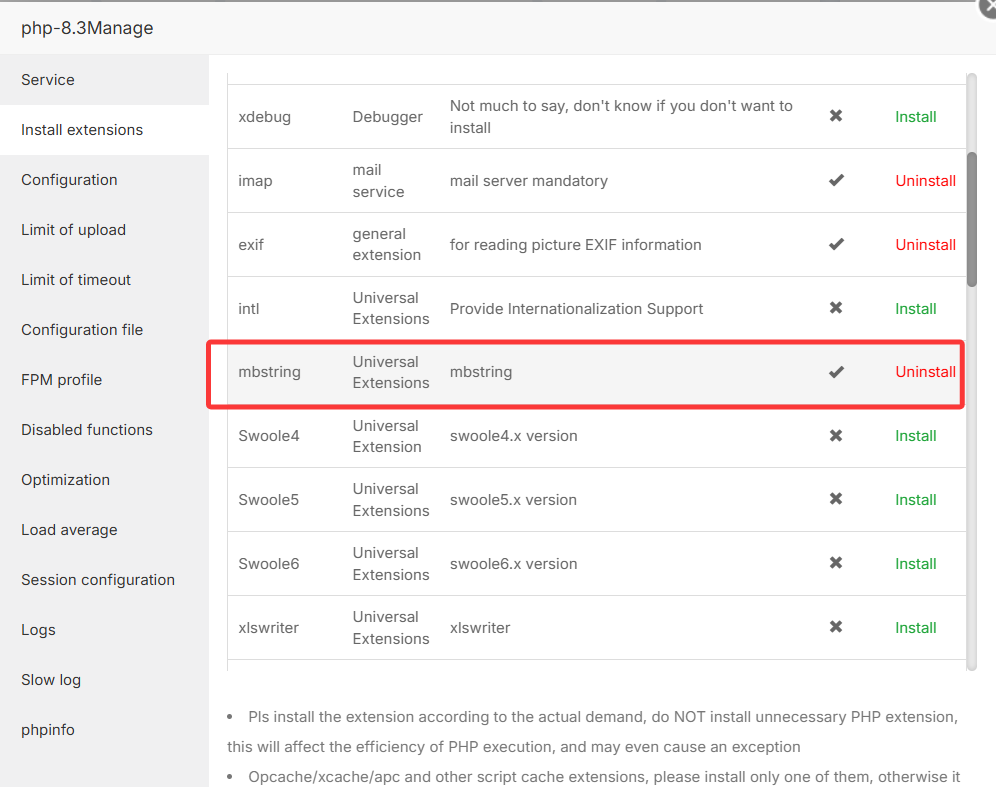Image resolution: width=996 pixels, height=787 pixels.
Task: Uninstall the mbstring extension
Action: pyautogui.click(x=925, y=372)
